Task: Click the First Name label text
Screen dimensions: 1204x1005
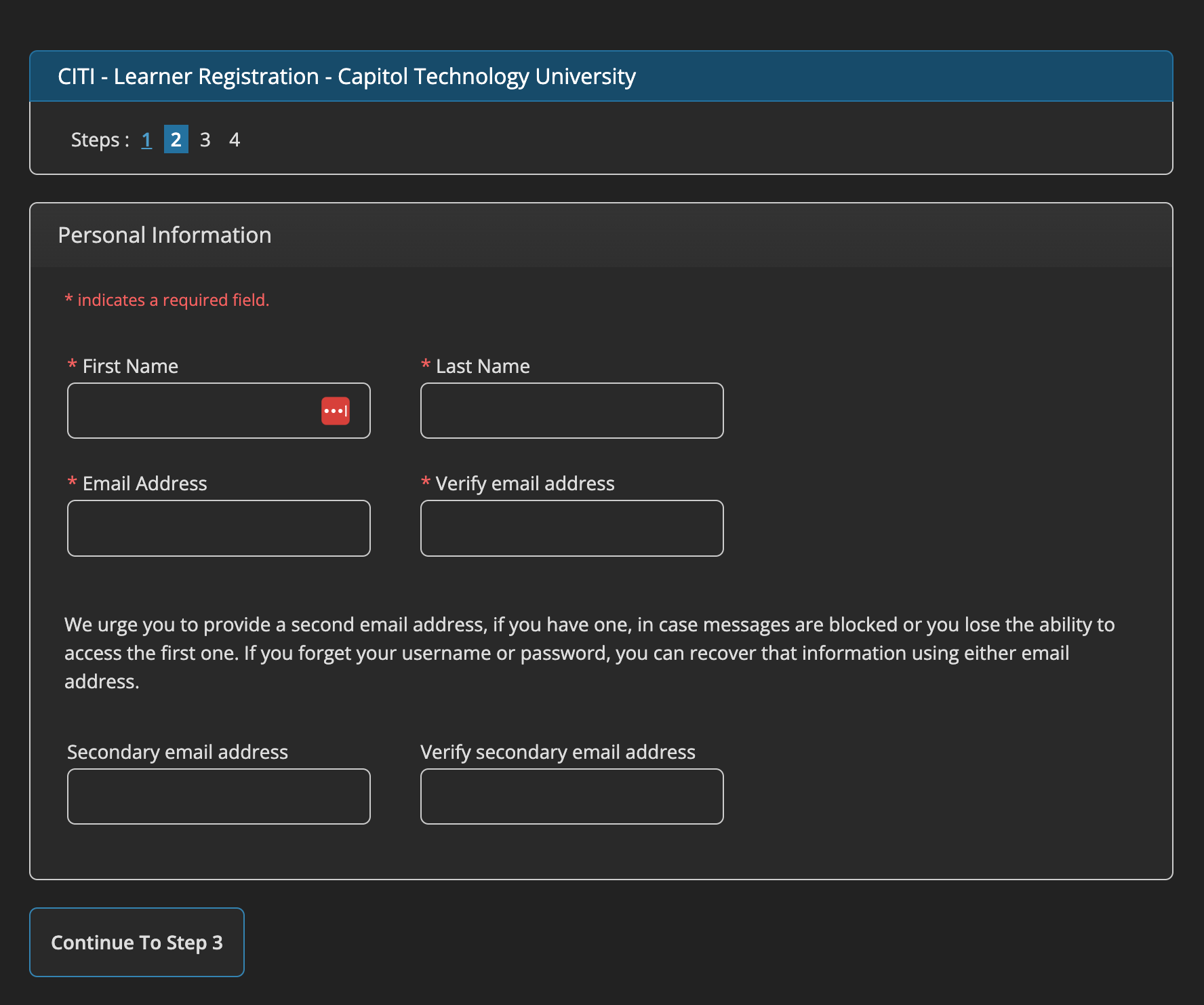Action: pyautogui.click(x=130, y=366)
